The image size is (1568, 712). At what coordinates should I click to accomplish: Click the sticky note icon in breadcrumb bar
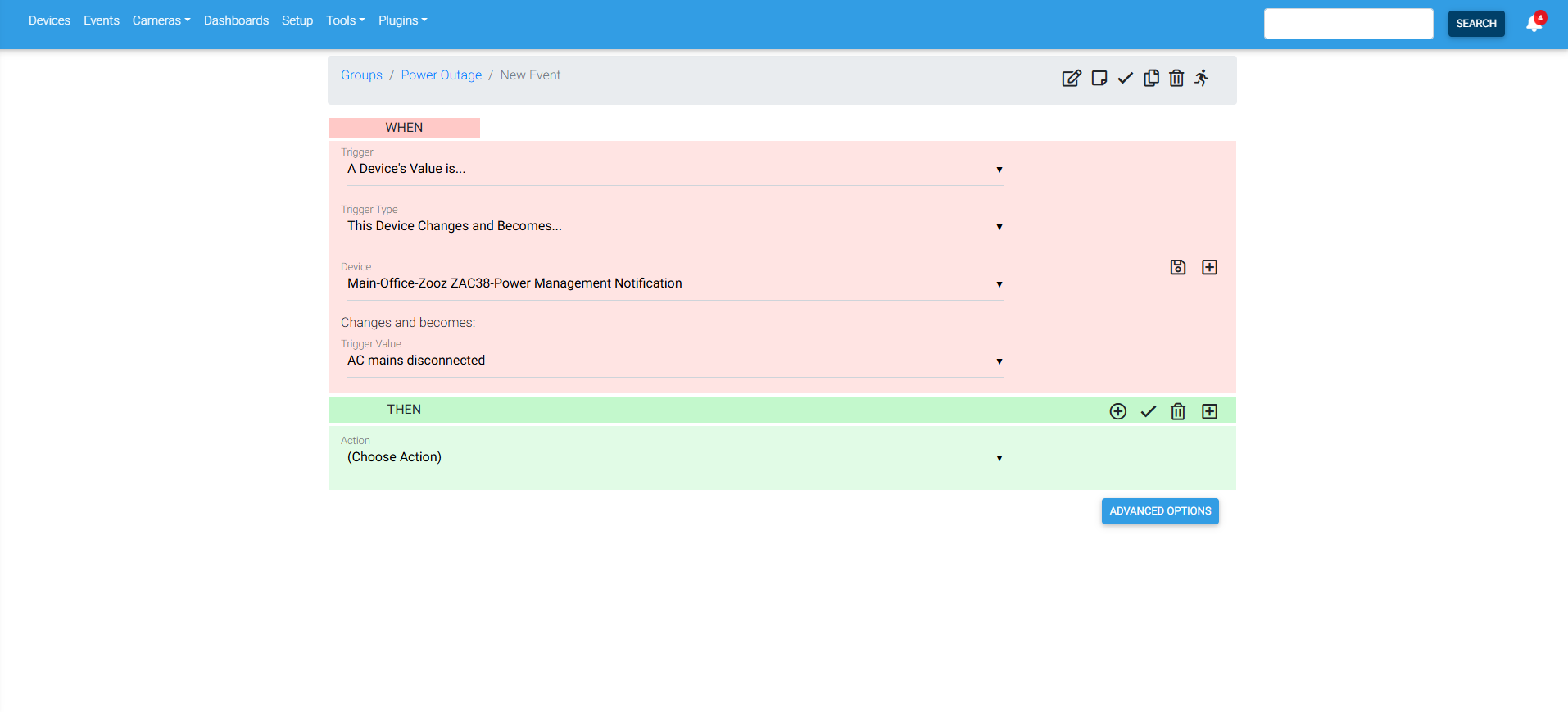pos(1099,78)
